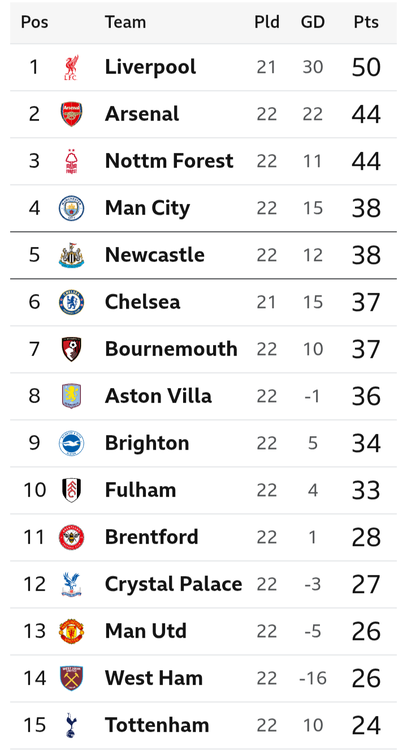Click the GD column header
407x750 pixels.
point(313,22)
